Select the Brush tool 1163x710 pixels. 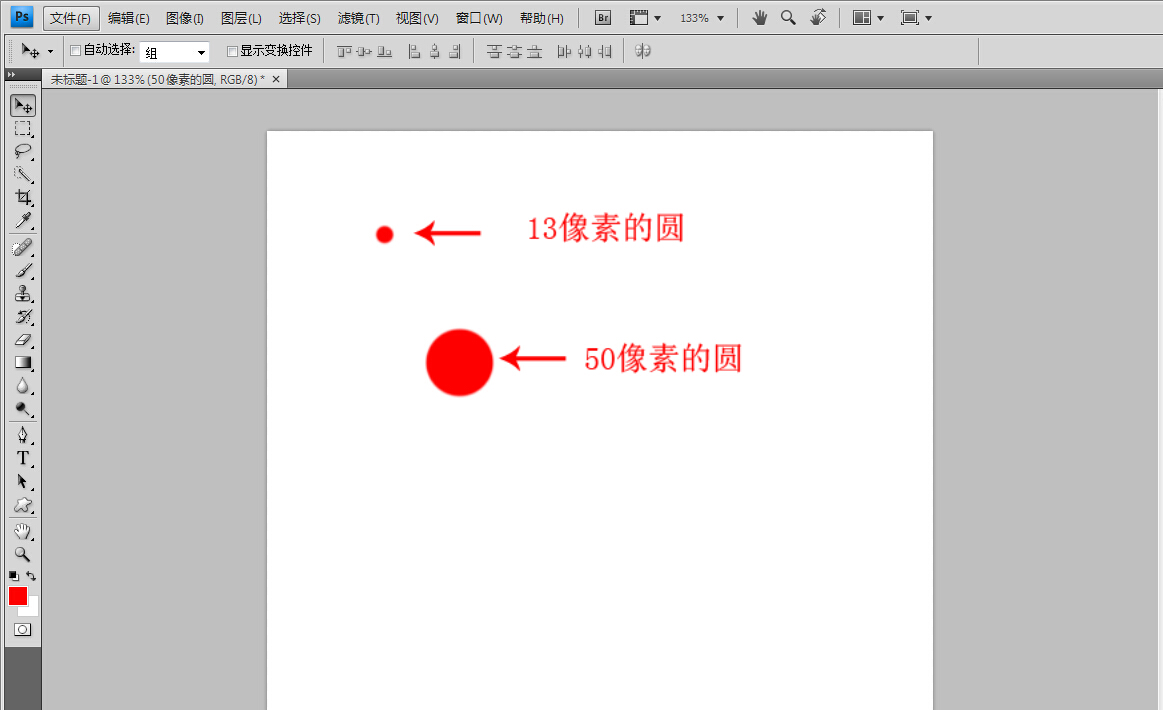tap(23, 270)
